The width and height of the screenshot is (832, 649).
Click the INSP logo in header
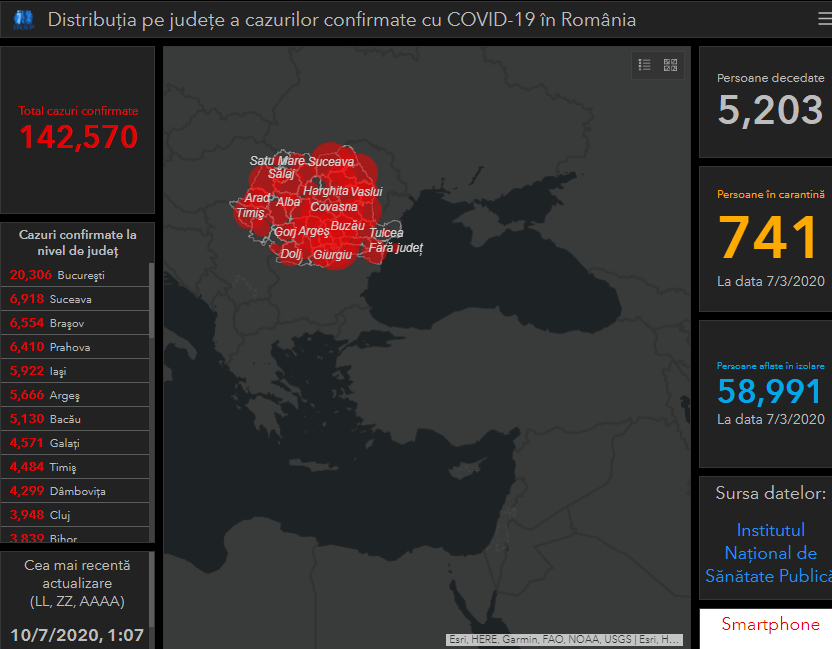pyautogui.click(x=23, y=19)
